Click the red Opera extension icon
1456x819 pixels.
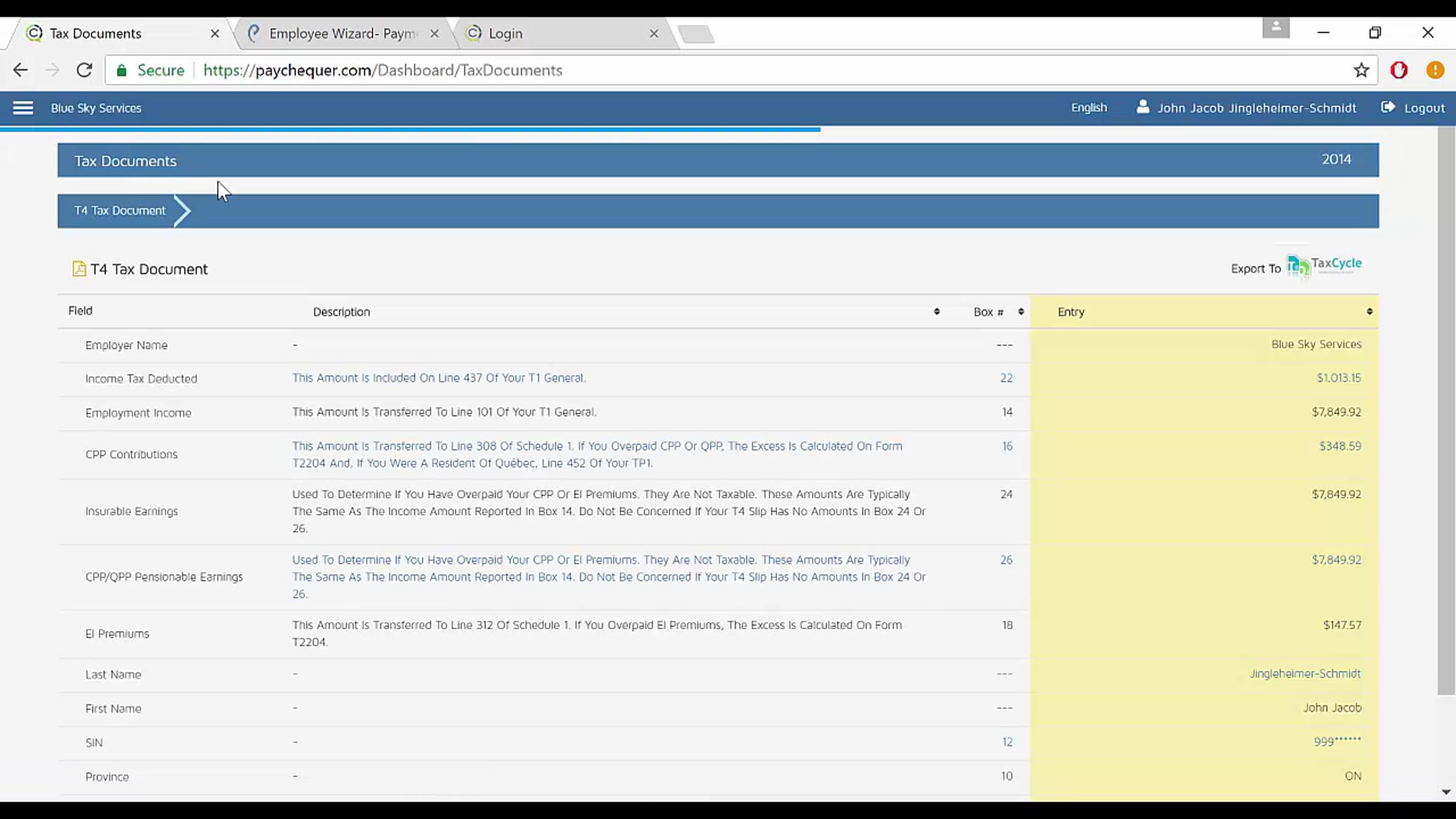(1399, 70)
